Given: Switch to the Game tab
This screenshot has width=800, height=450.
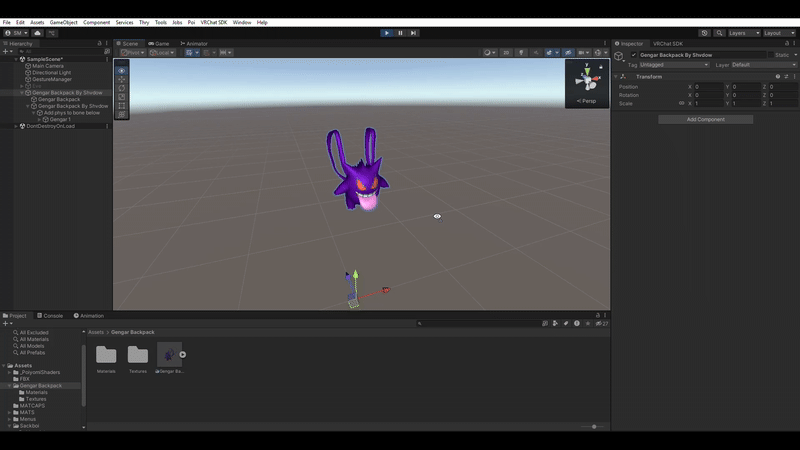Looking at the screenshot, I should (159, 44).
